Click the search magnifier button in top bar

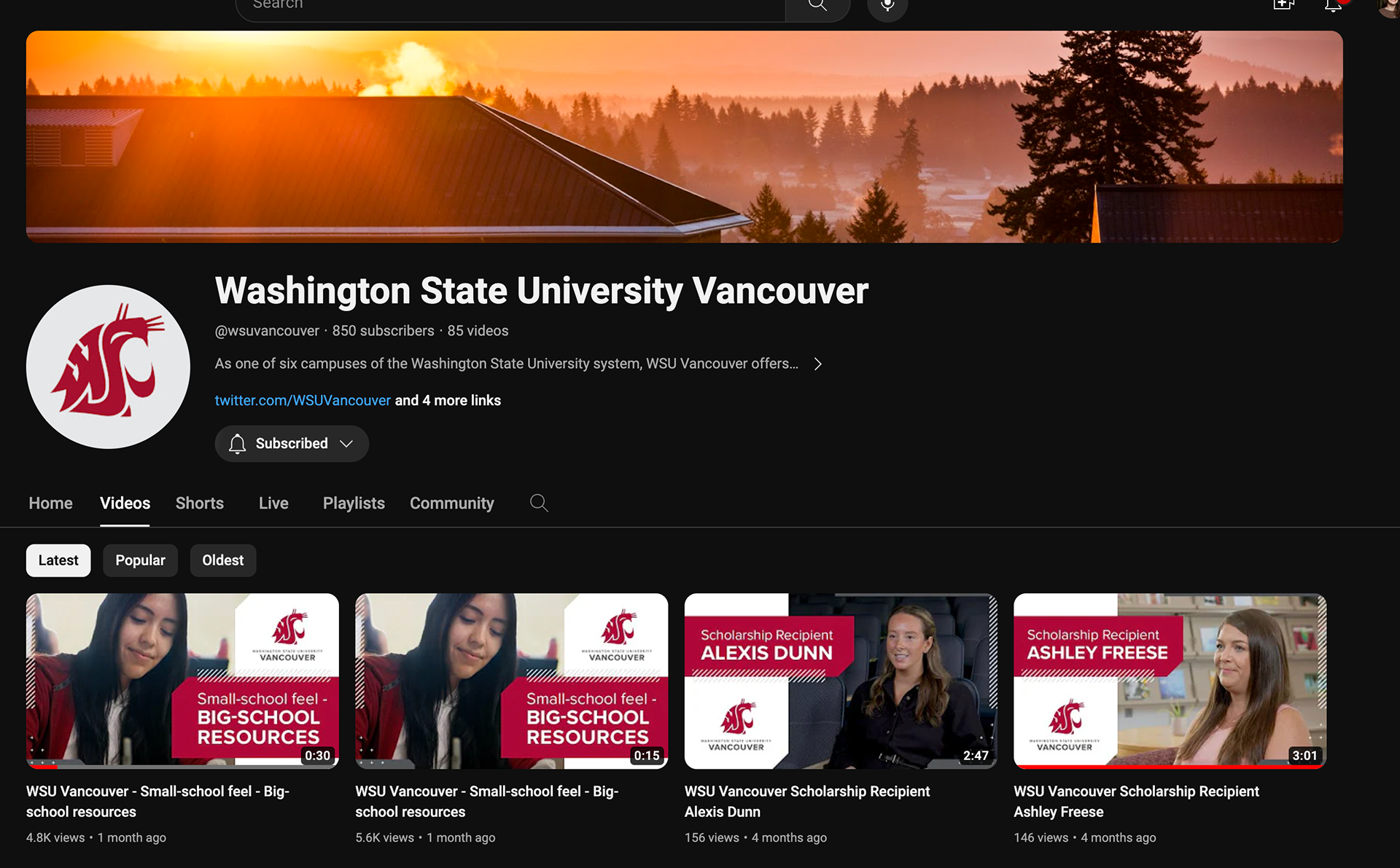pyautogui.click(x=817, y=6)
